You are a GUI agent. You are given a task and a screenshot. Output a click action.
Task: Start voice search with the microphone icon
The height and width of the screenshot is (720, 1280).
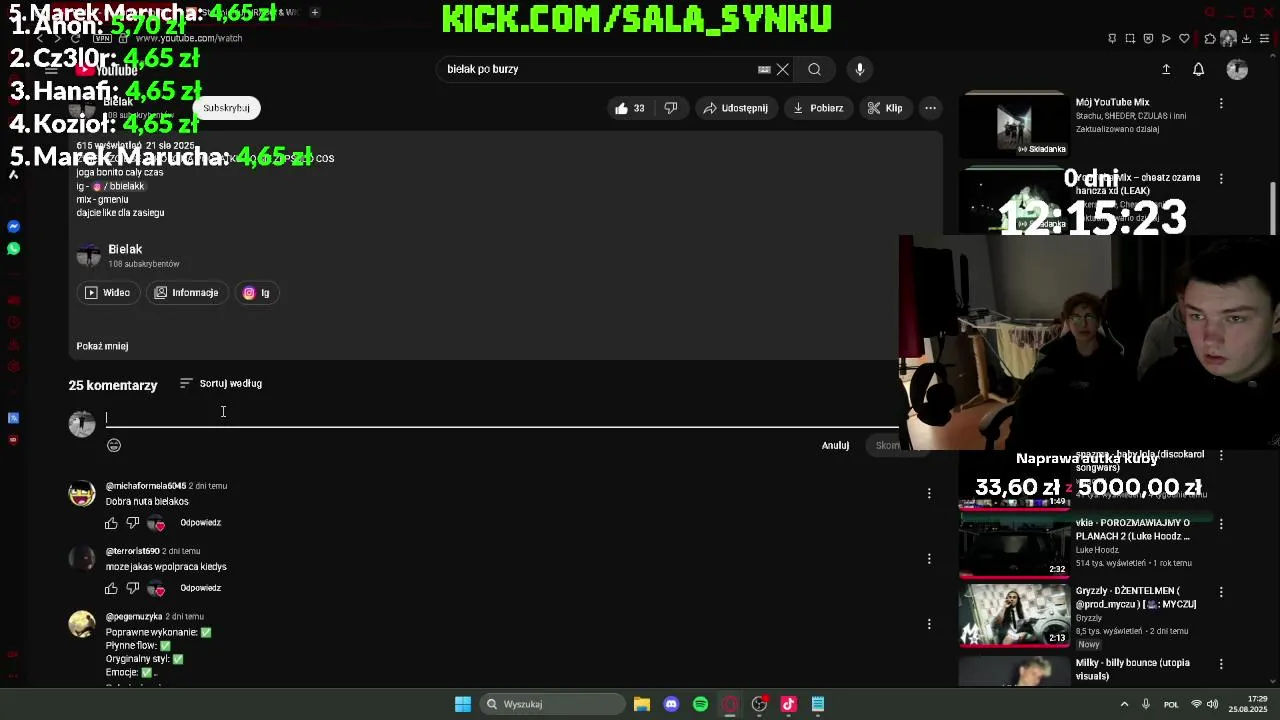pyautogui.click(x=860, y=69)
